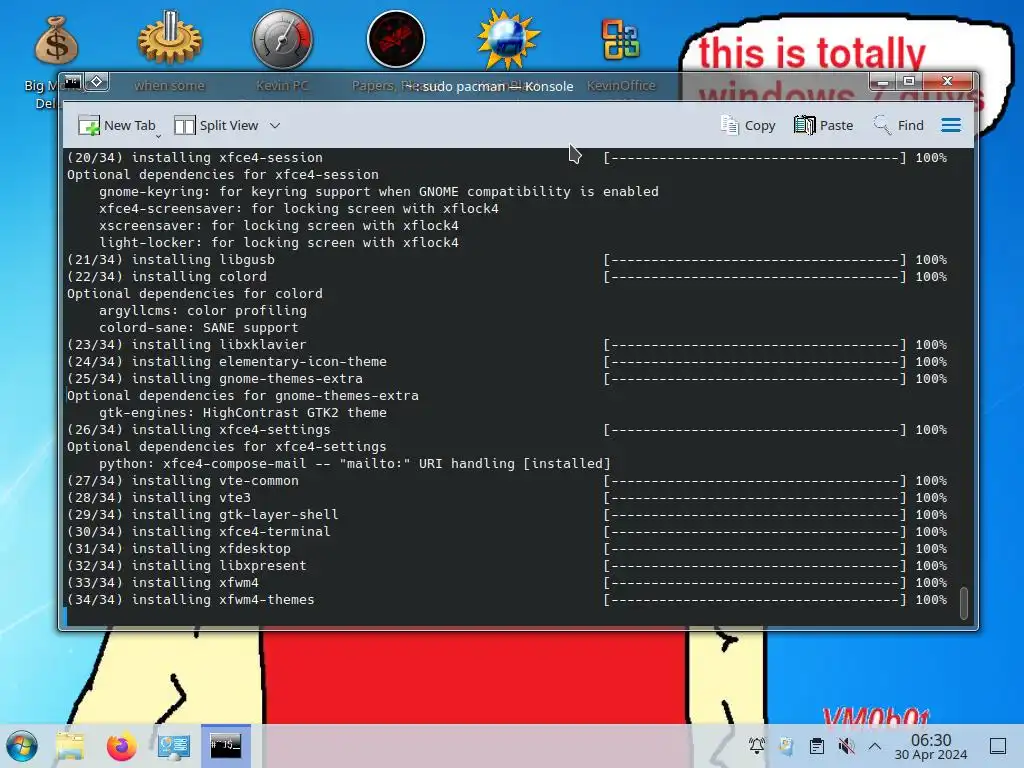The height and width of the screenshot is (768, 1024).
Task: Expand hidden system tray icons arrow
Action: point(875,746)
